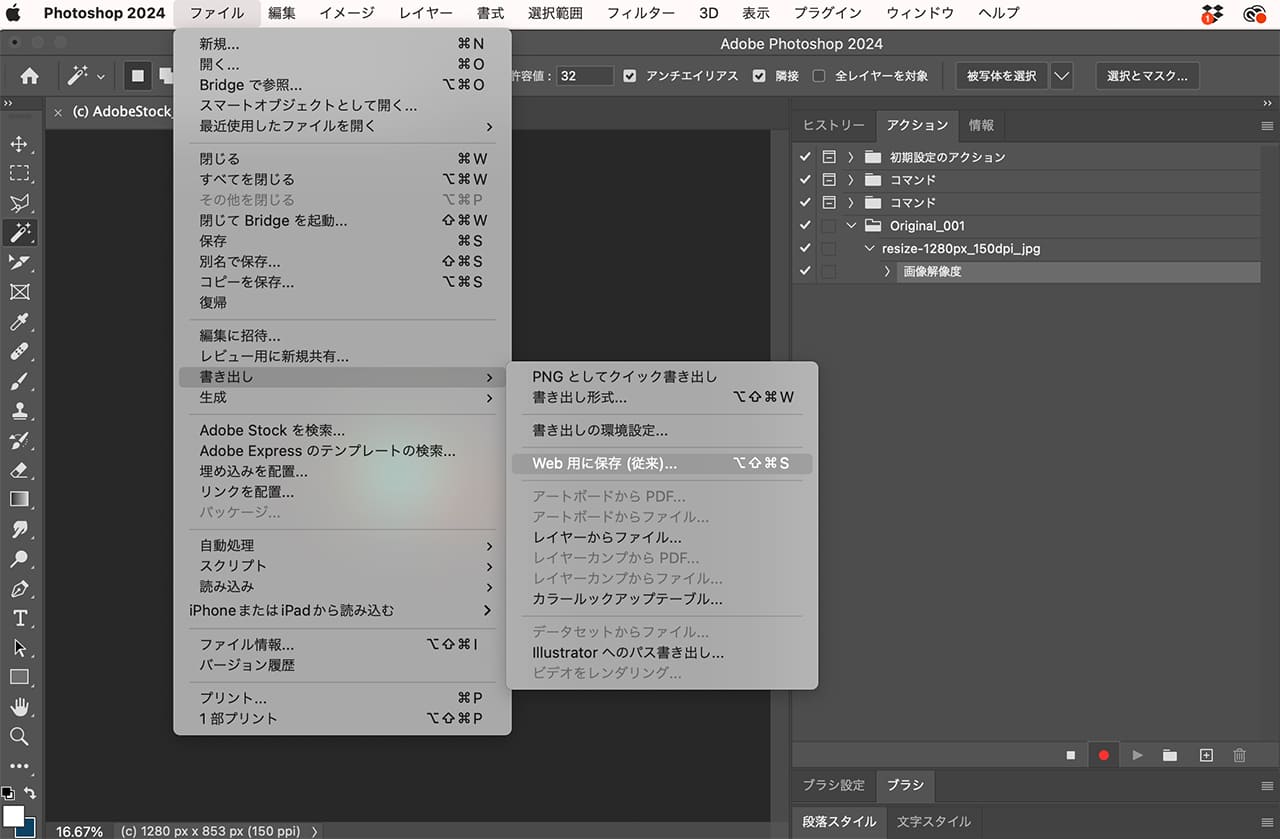Activate the Hand tool
Image resolution: width=1280 pixels, height=839 pixels.
(19, 707)
